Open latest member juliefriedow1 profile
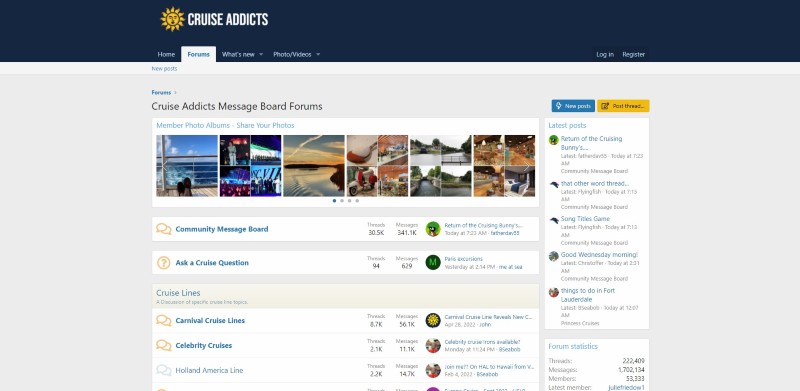 click(x=627, y=387)
